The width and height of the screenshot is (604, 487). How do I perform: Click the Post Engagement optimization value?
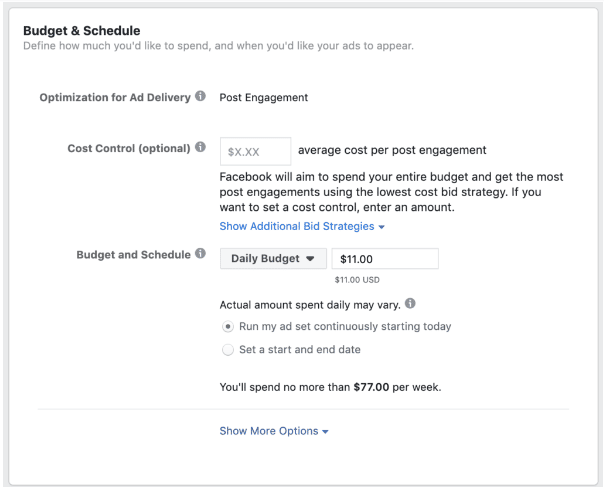263,97
